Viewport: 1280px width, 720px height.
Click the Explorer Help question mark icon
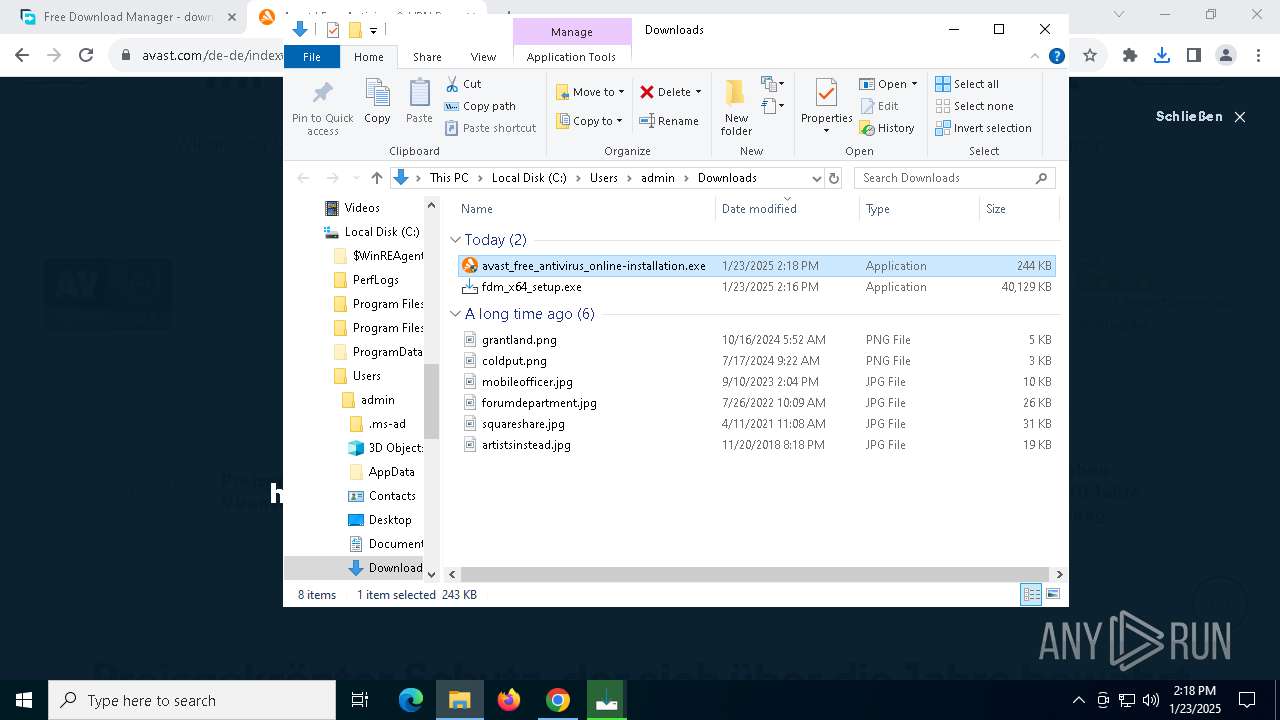(x=1056, y=57)
